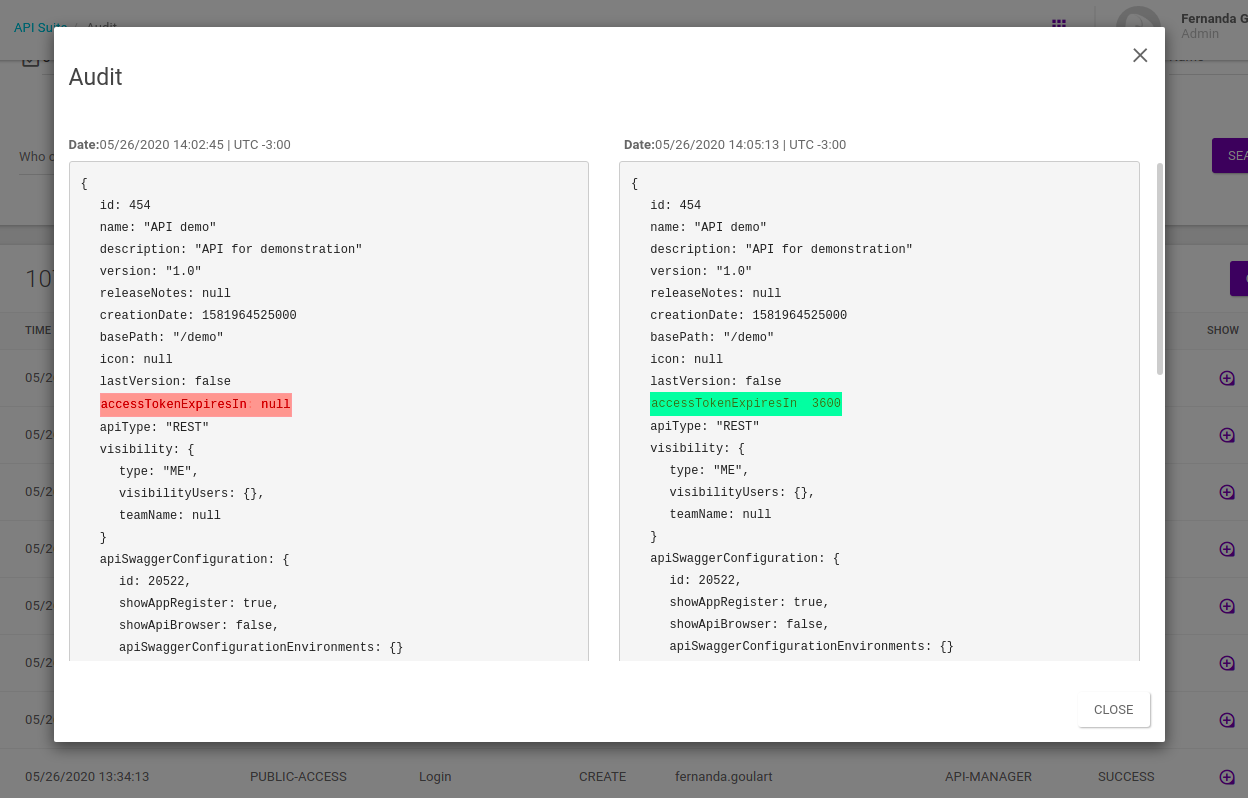Click fernanda.goulart in the bottom table row
The width and height of the screenshot is (1248, 798).
click(724, 777)
